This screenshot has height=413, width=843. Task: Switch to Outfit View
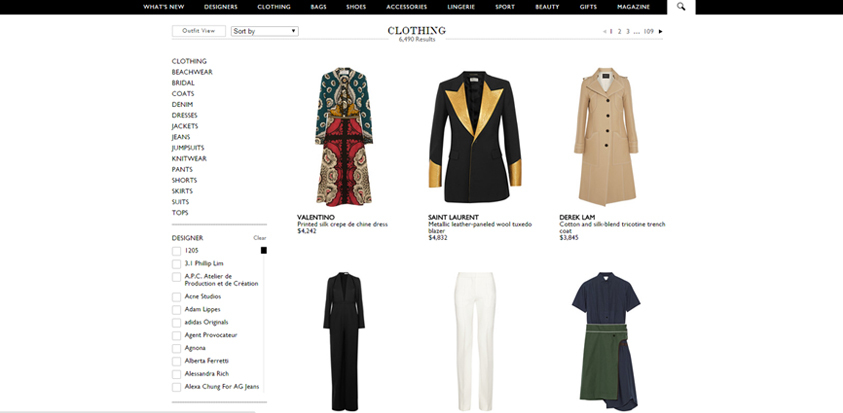(x=198, y=31)
